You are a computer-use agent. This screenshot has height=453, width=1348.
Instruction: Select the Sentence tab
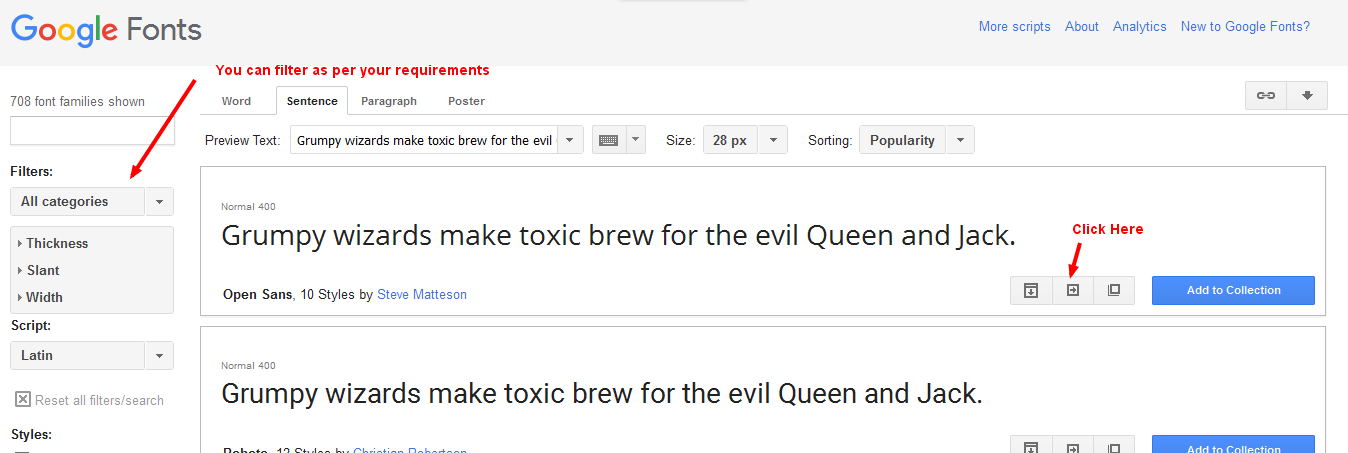(x=312, y=101)
